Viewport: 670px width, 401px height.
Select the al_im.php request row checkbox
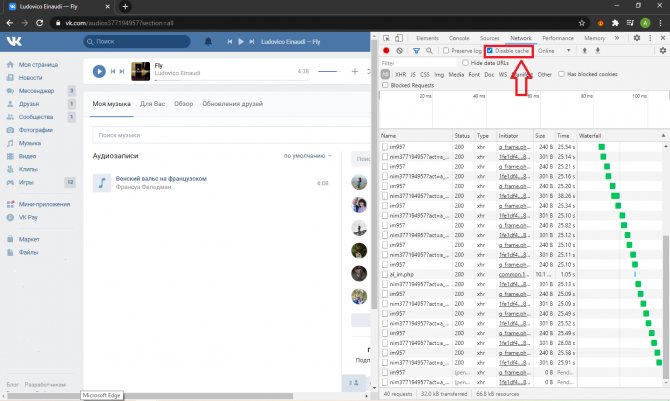[x=385, y=274]
